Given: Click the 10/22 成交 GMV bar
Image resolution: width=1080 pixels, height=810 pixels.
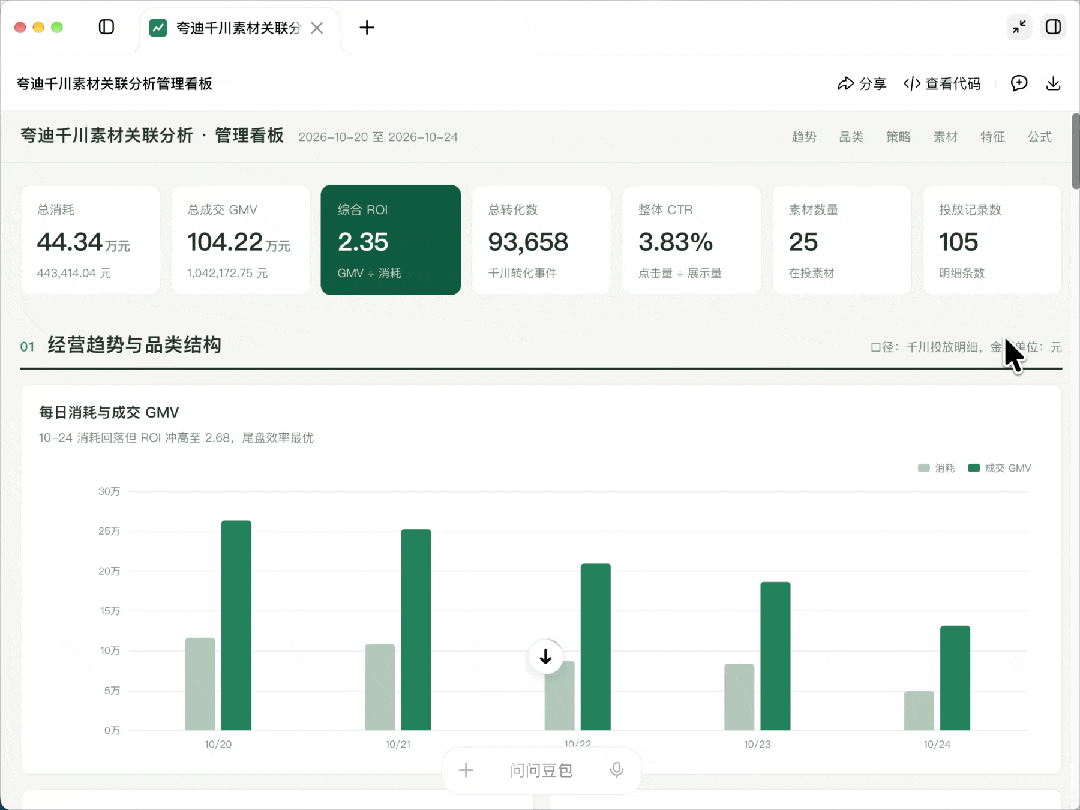Looking at the screenshot, I should pos(596,647).
